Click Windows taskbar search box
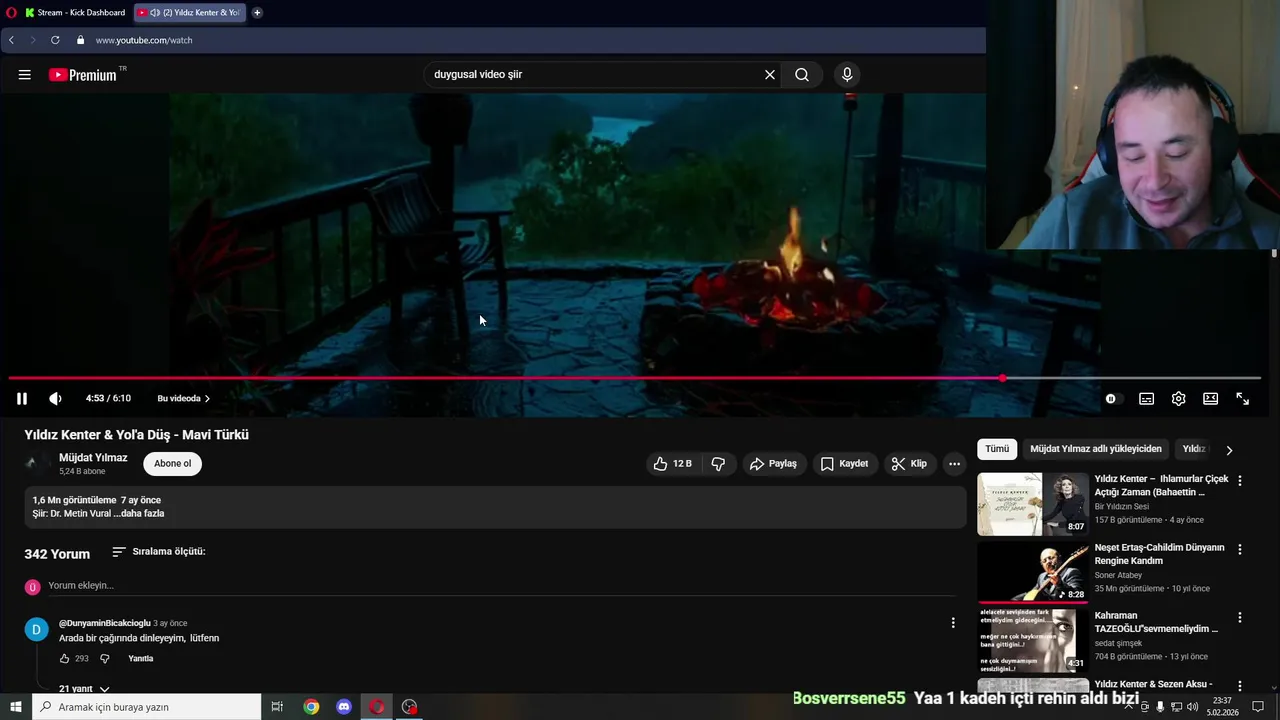The image size is (1280, 720). point(146,707)
